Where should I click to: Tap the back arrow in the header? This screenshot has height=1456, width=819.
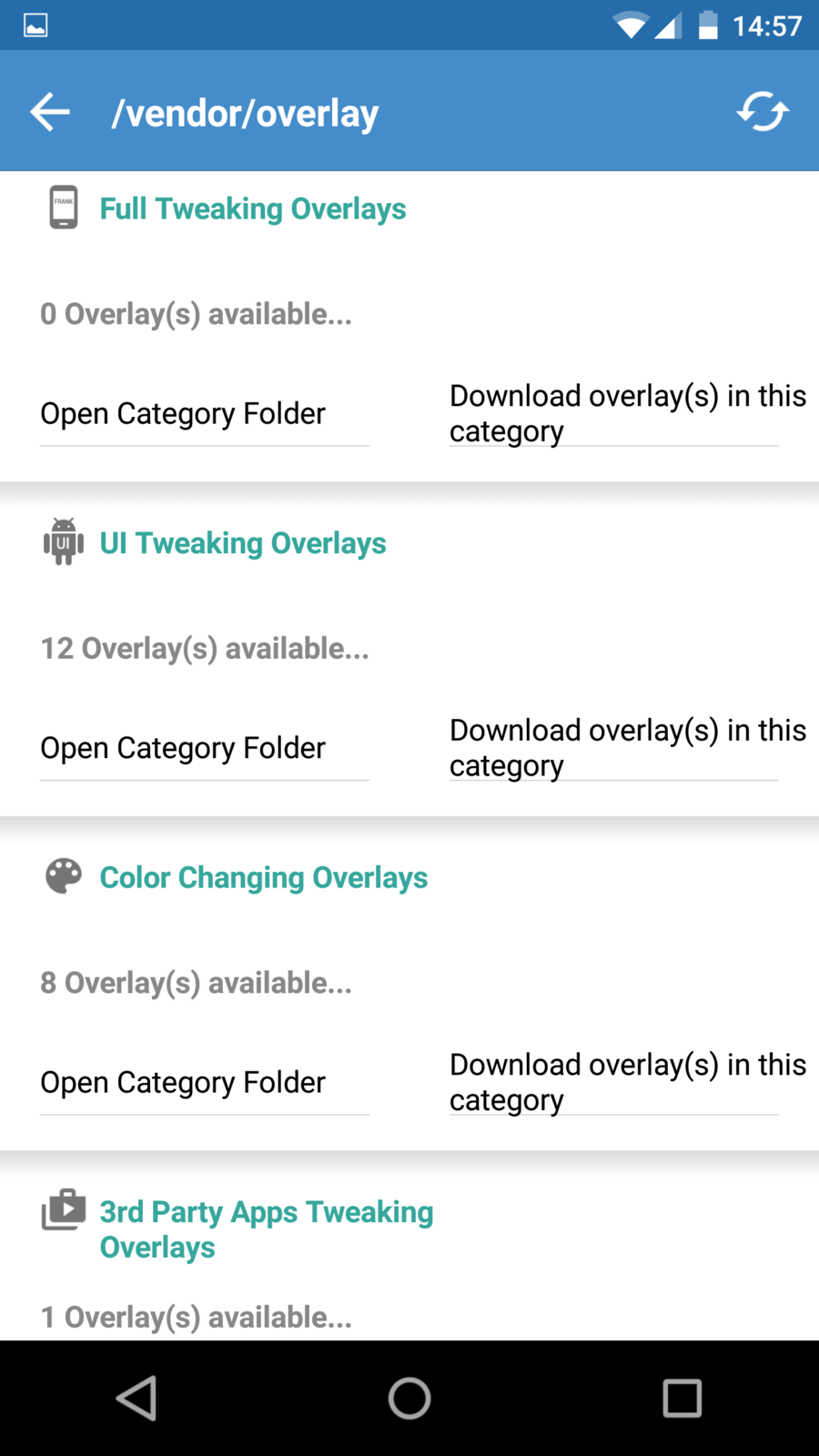pyautogui.click(x=50, y=112)
